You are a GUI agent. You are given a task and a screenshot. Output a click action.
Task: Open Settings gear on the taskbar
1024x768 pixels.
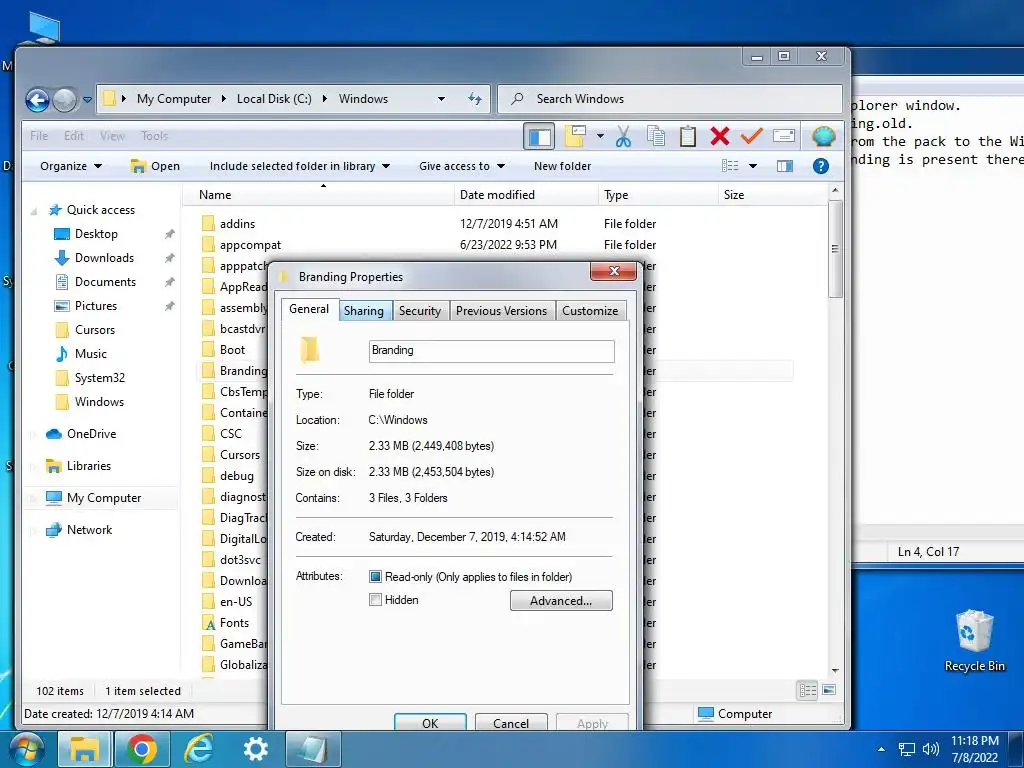click(255, 749)
